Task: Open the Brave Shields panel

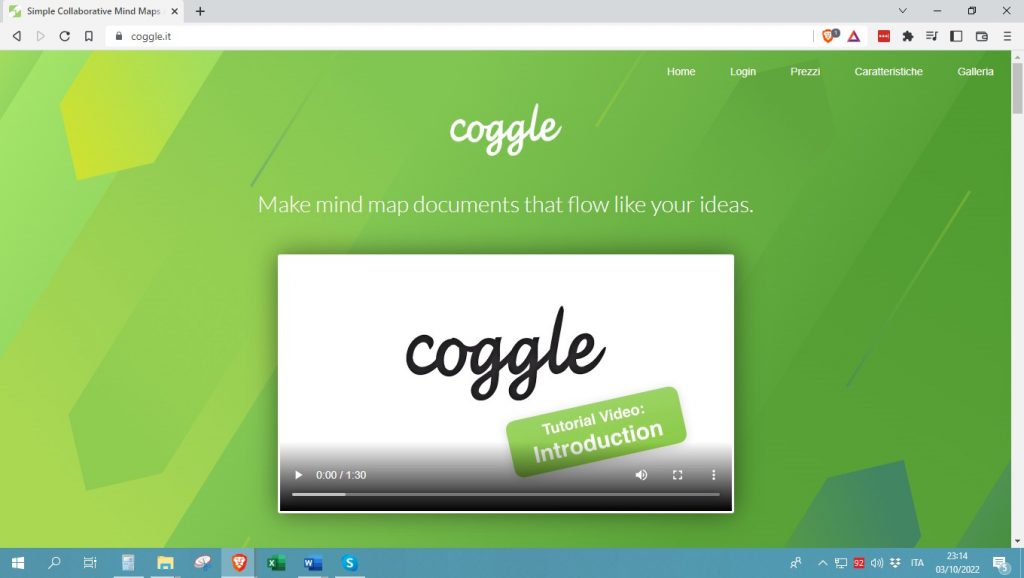Action: pyautogui.click(x=828, y=36)
